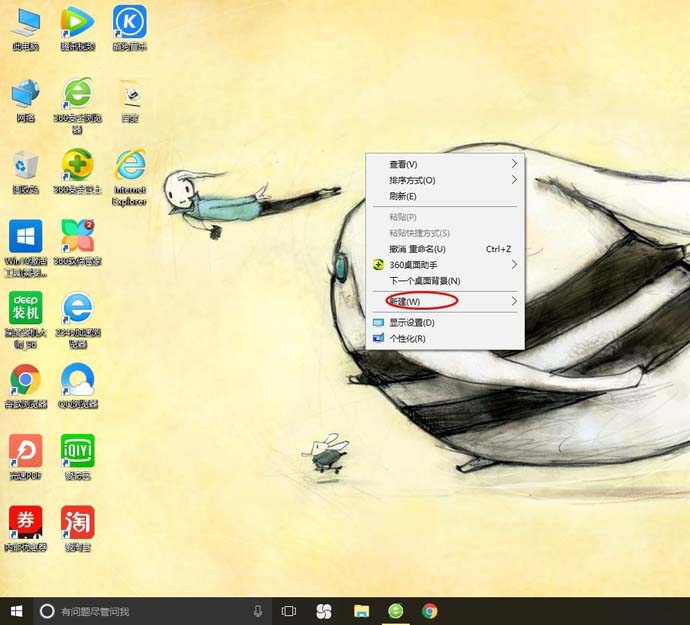The width and height of the screenshot is (690, 625).
Task: Click the 360 icon beside 360桌面助手
Action: 378,265
